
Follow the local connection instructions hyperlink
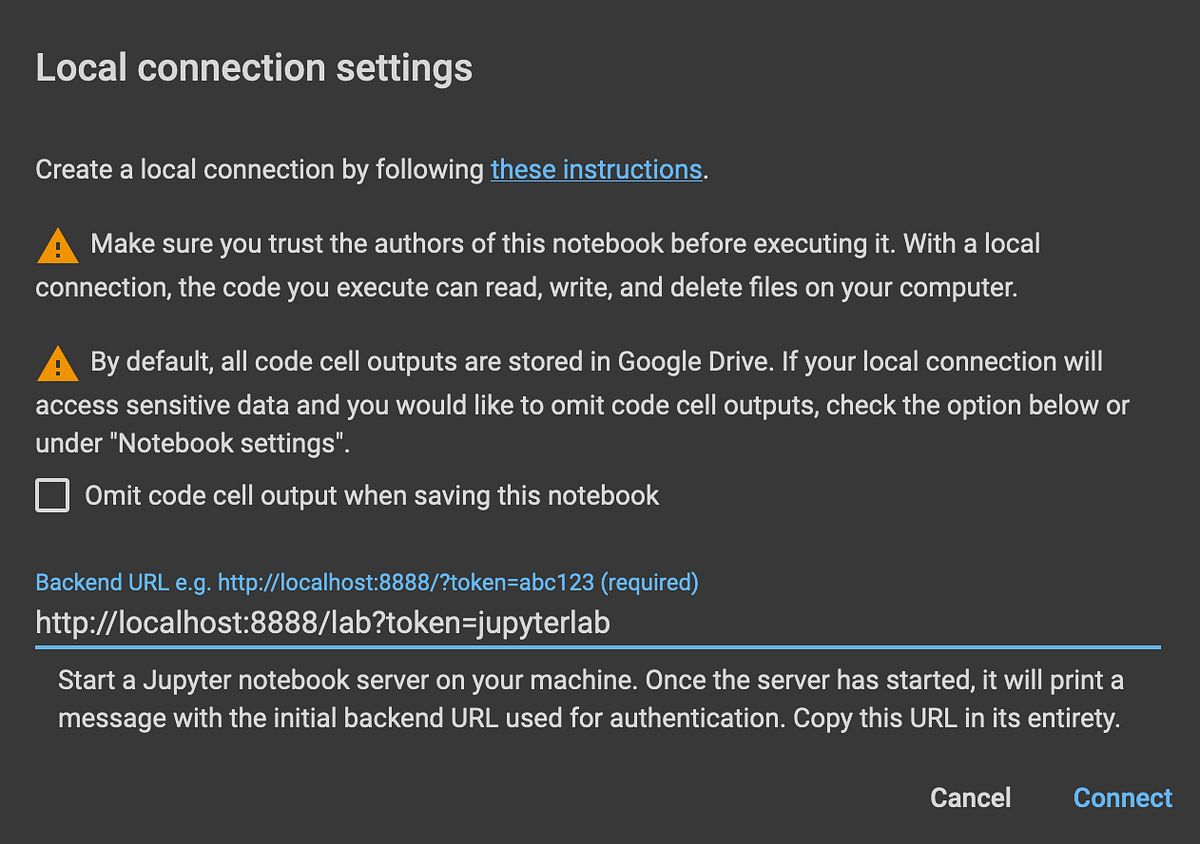point(596,169)
